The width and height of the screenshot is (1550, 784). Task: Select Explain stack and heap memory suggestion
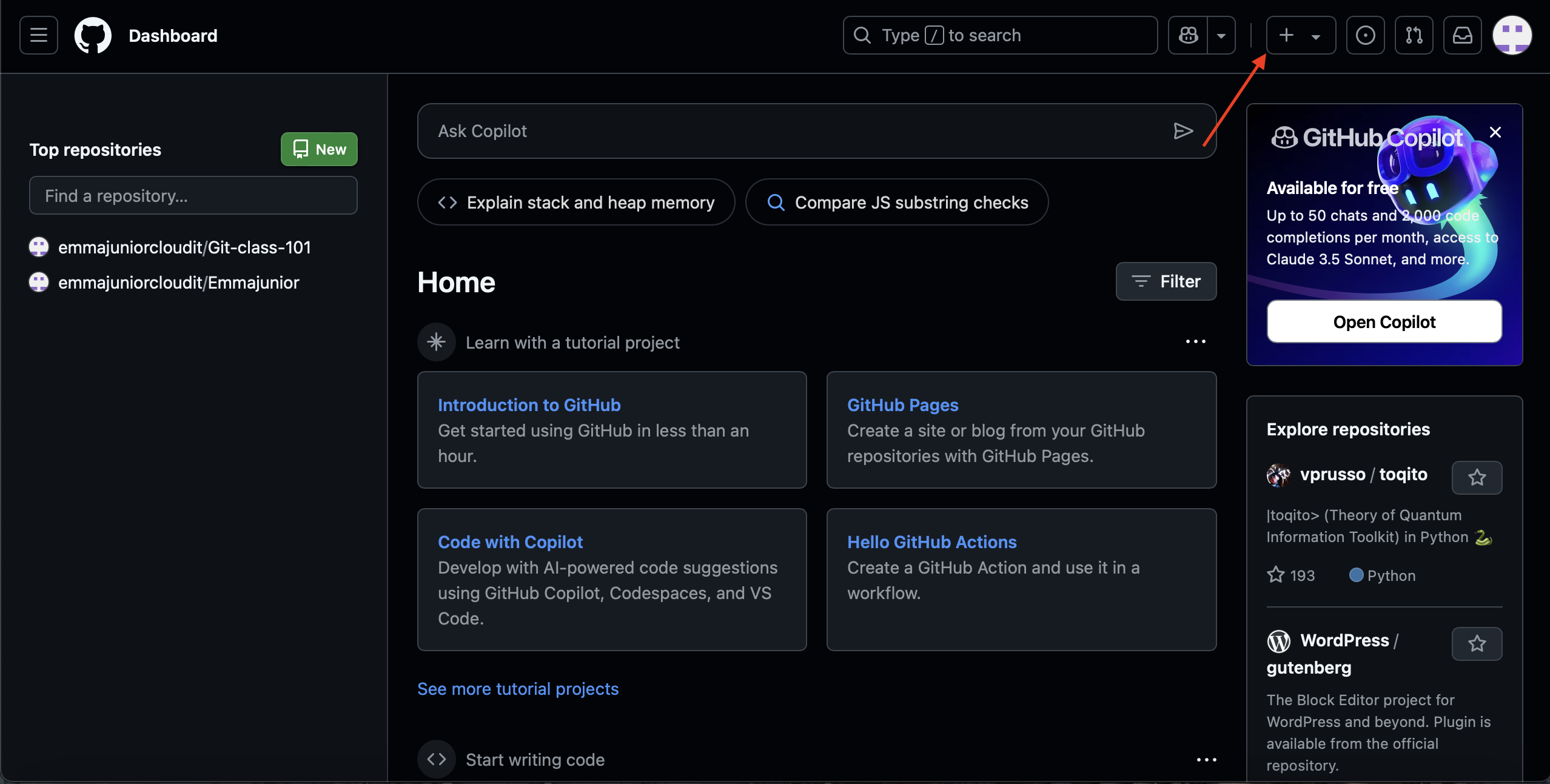pos(576,202)
